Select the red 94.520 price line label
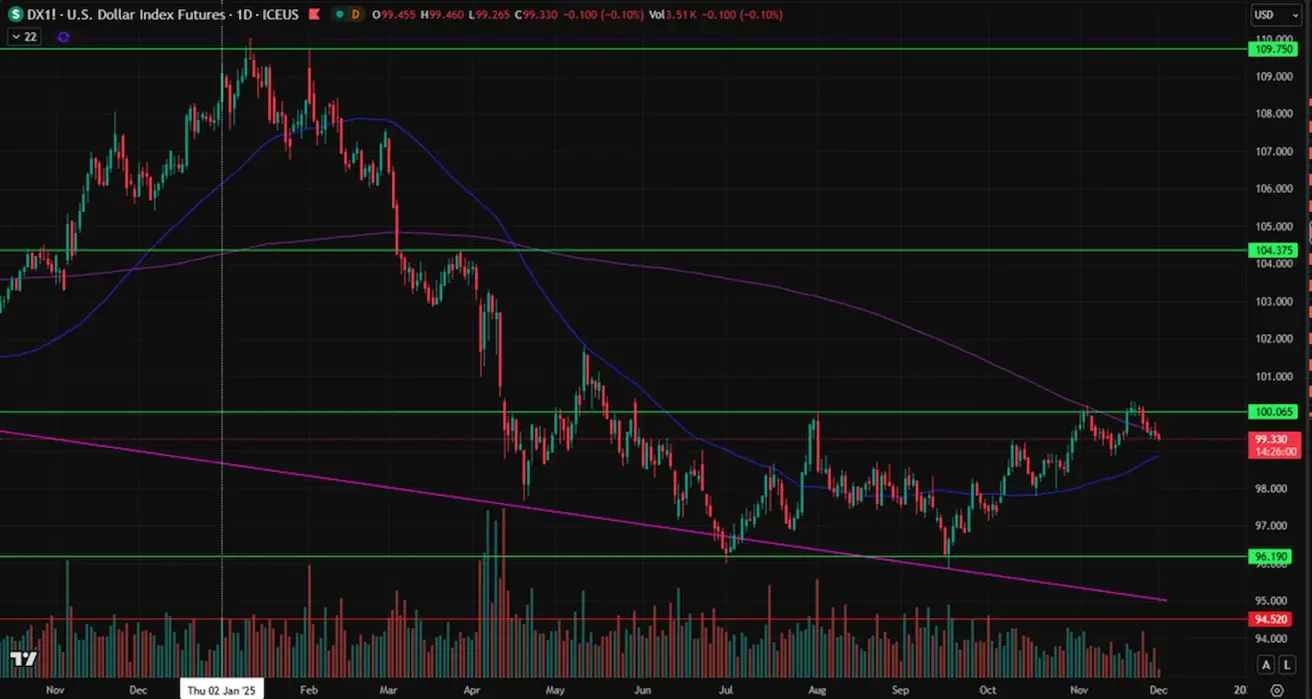The width and height of the screenshot is (1312, 699). (1273, 619)
